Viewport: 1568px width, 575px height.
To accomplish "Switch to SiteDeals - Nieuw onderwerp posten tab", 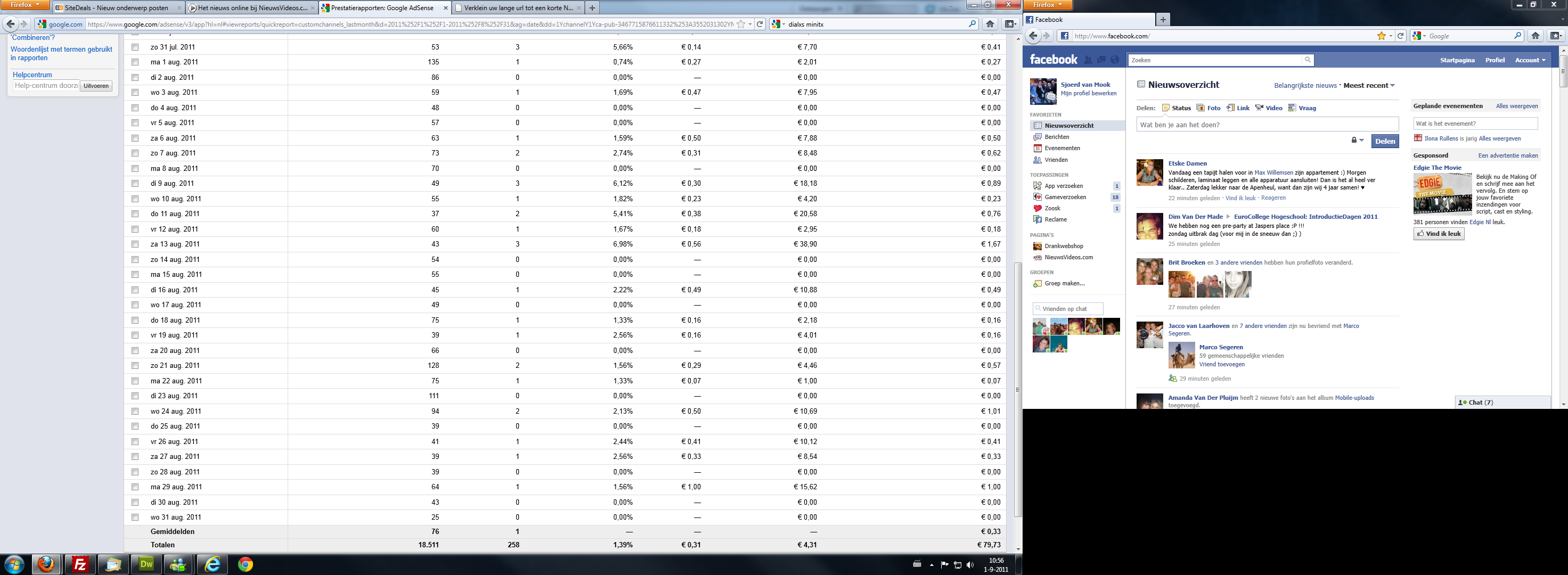I will (x=118, y=8).
